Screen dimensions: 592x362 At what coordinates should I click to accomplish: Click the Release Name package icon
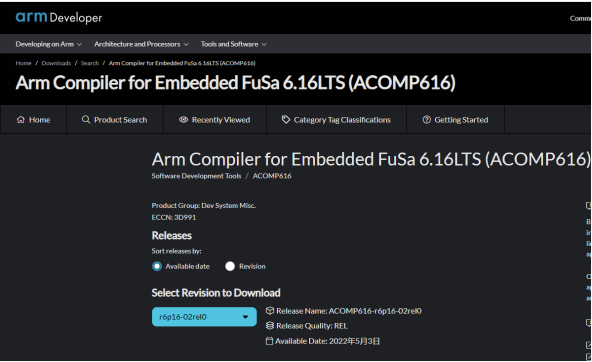tap(269, 311)
